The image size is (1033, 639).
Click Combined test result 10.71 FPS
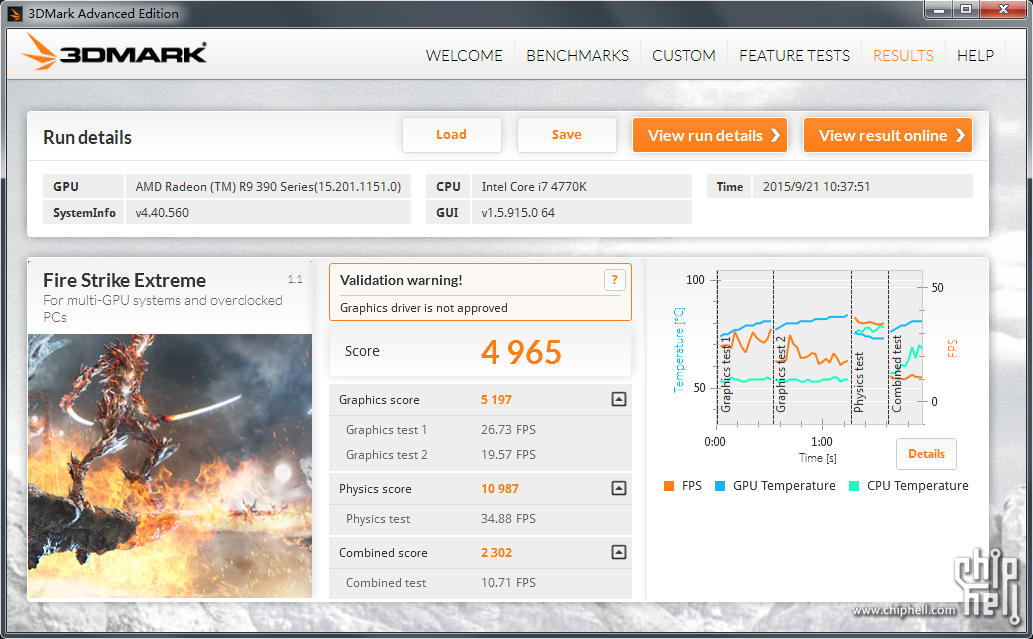[x=508, y=582]
